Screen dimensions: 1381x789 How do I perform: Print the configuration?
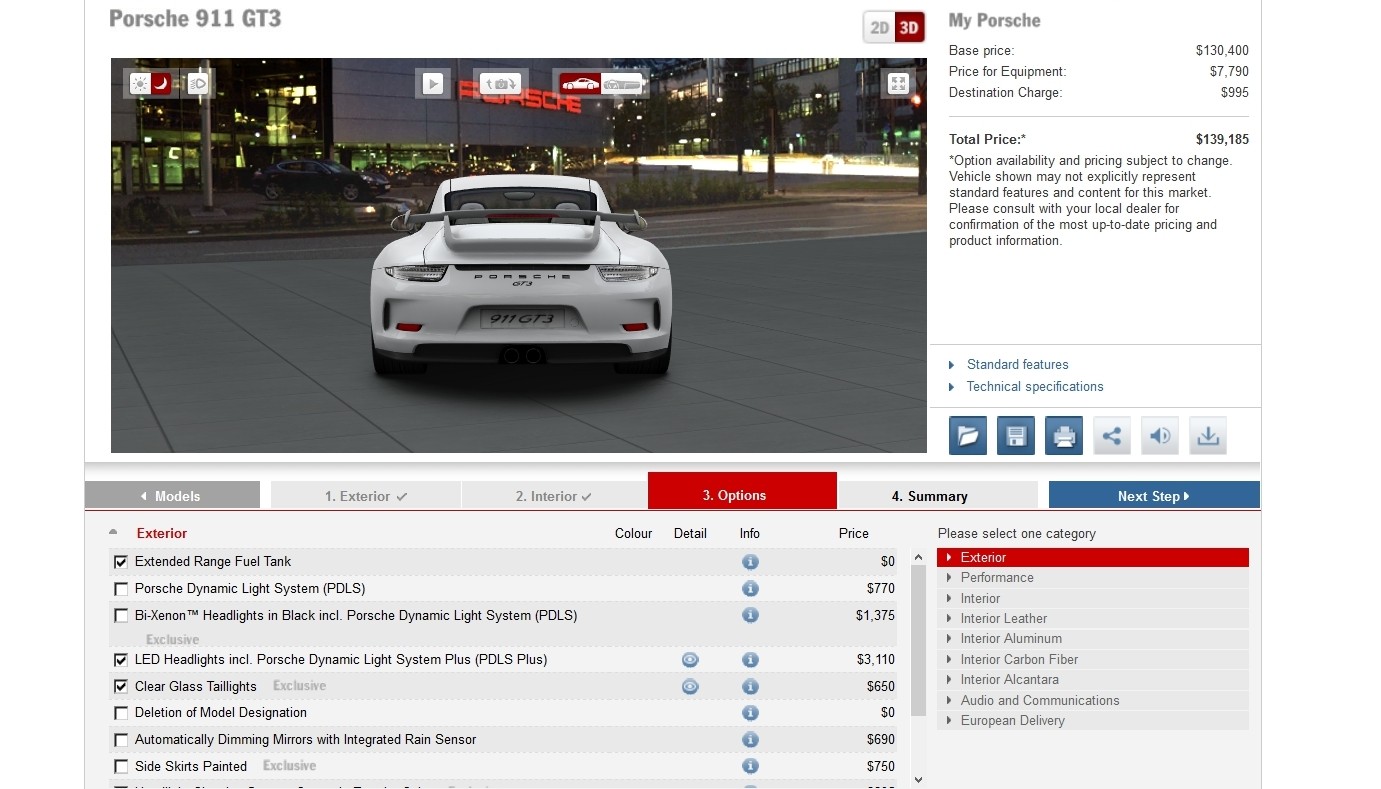[x=1064, y=436]
